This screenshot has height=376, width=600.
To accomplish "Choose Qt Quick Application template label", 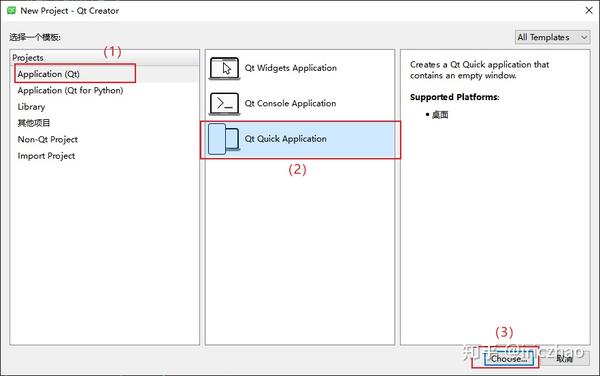I will coord(285,139).
